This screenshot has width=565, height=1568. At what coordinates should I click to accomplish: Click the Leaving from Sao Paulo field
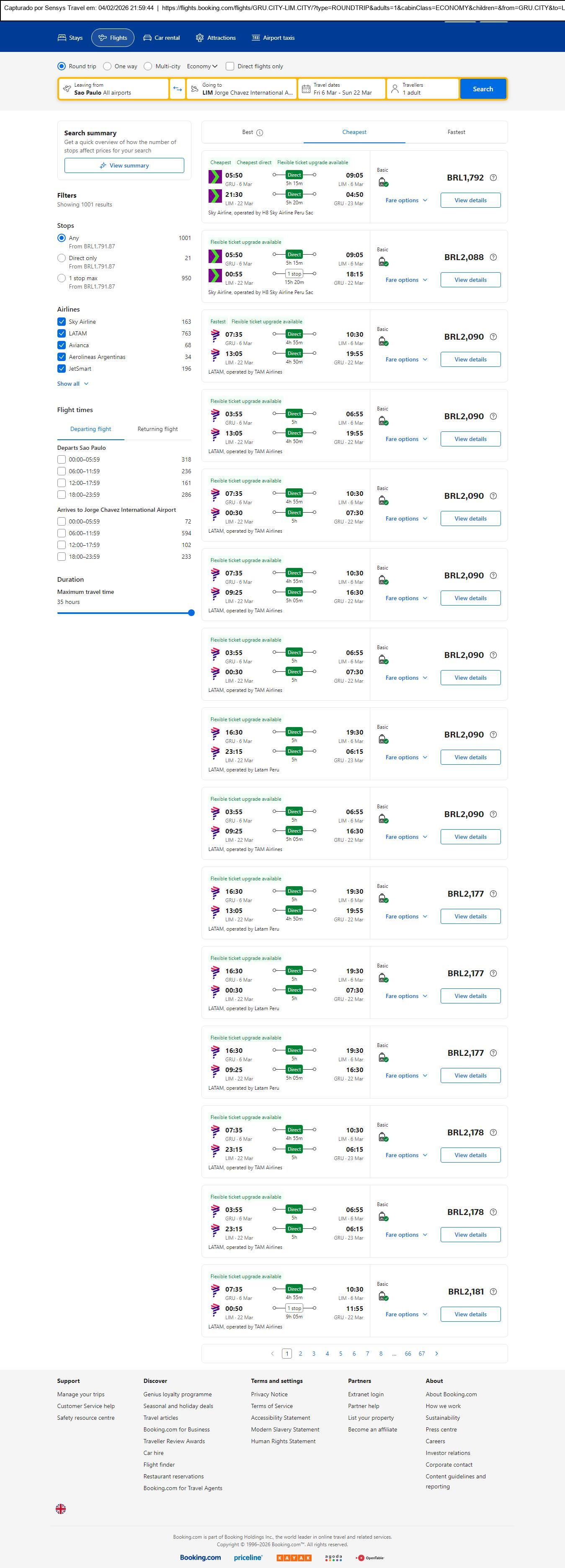[114, 89]
